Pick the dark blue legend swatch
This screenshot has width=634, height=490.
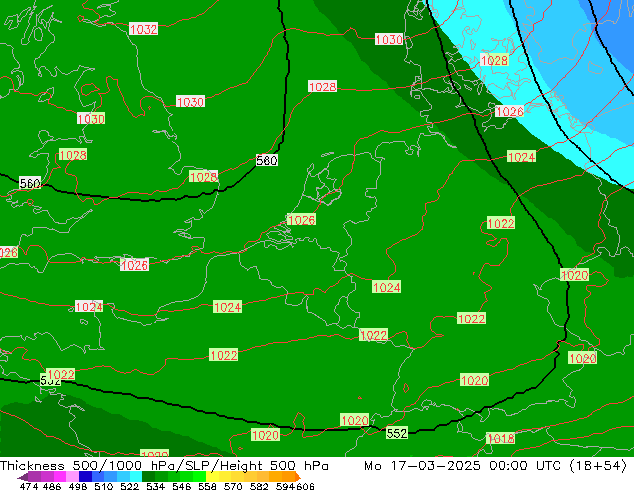85,476
